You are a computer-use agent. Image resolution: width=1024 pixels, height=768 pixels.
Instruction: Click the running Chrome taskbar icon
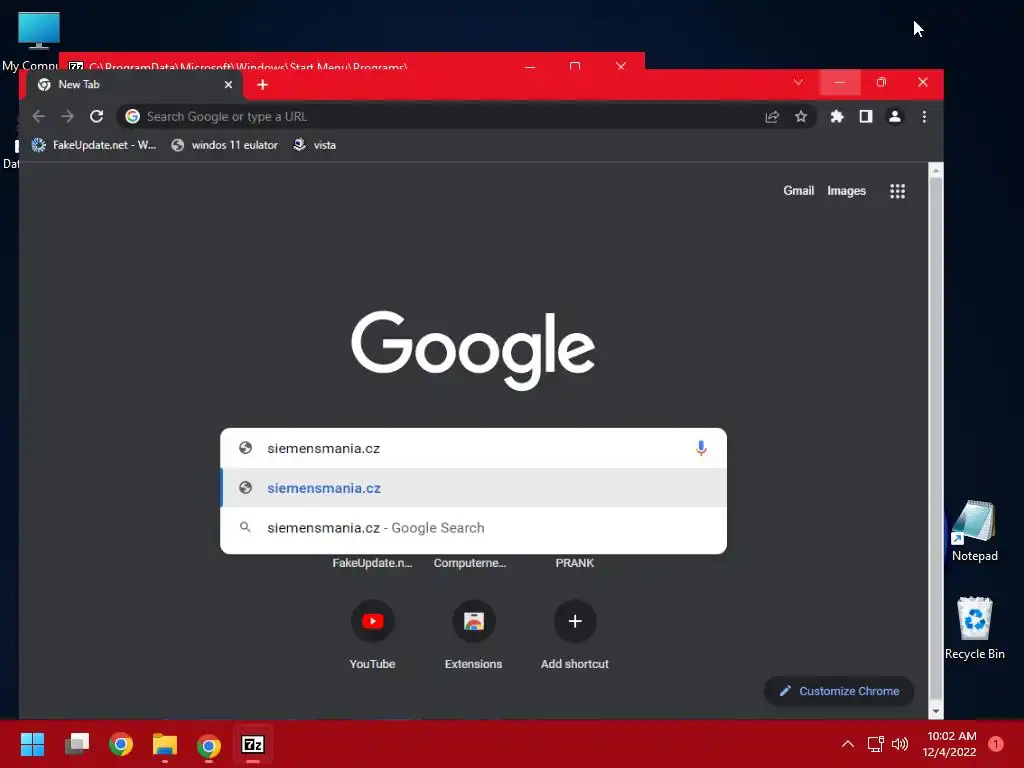click(x=208, y=745)
